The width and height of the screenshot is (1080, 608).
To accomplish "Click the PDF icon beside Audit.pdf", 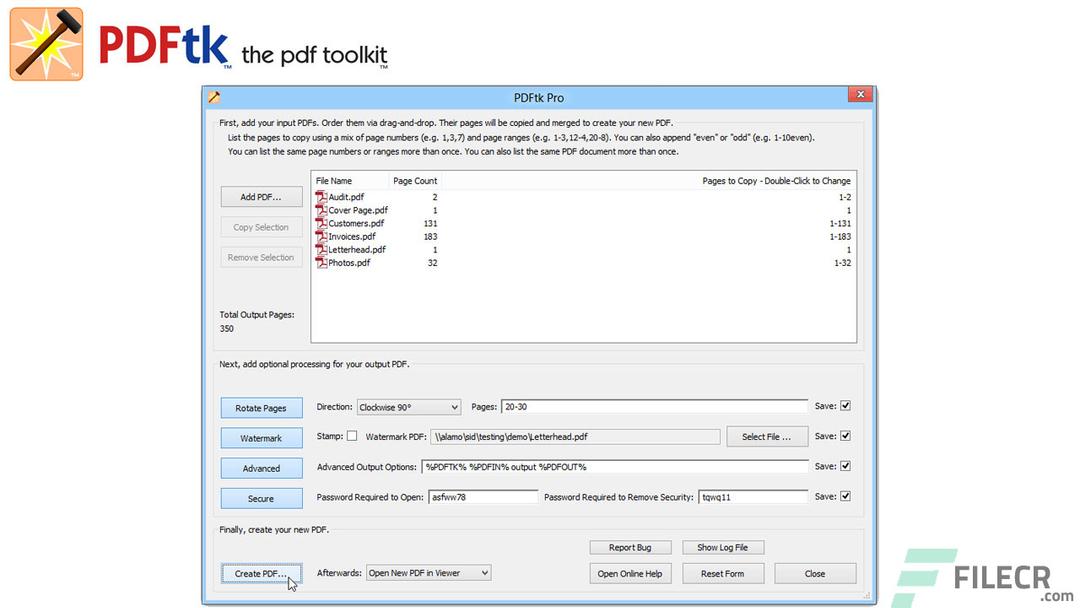I will [x=320, y=197].
